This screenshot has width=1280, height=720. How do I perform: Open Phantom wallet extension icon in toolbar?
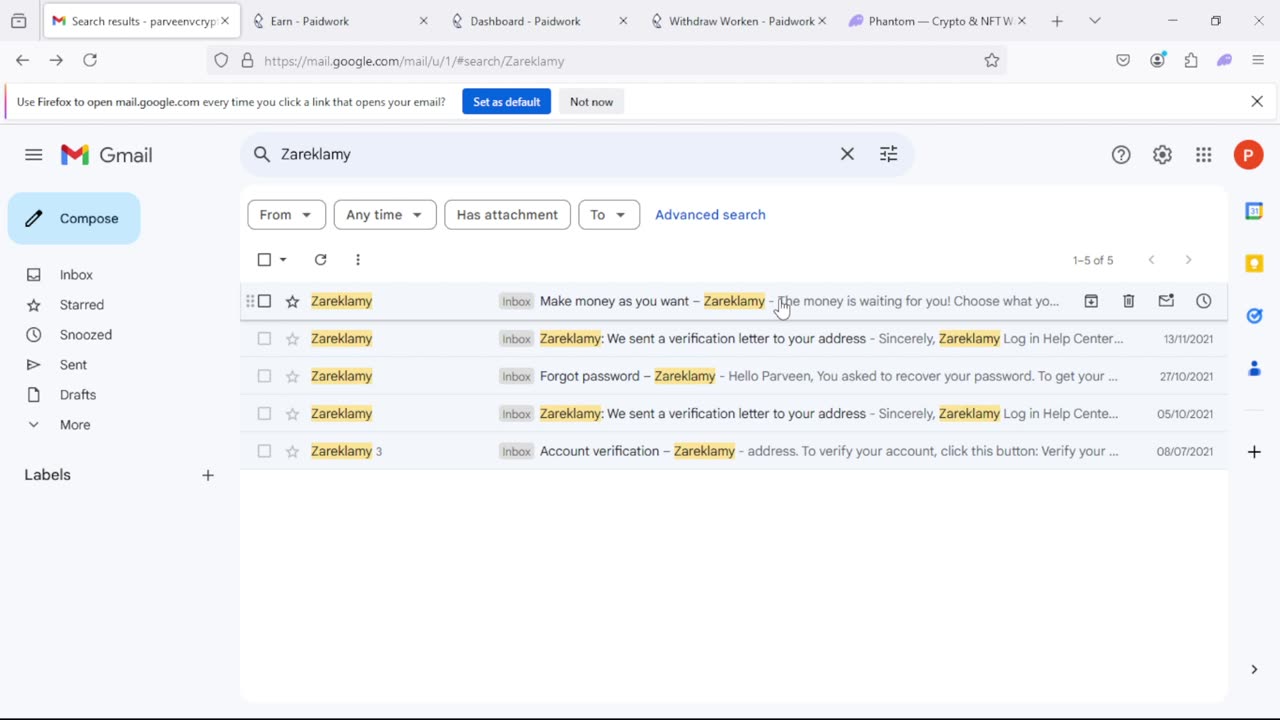[x=1224, y=61]
